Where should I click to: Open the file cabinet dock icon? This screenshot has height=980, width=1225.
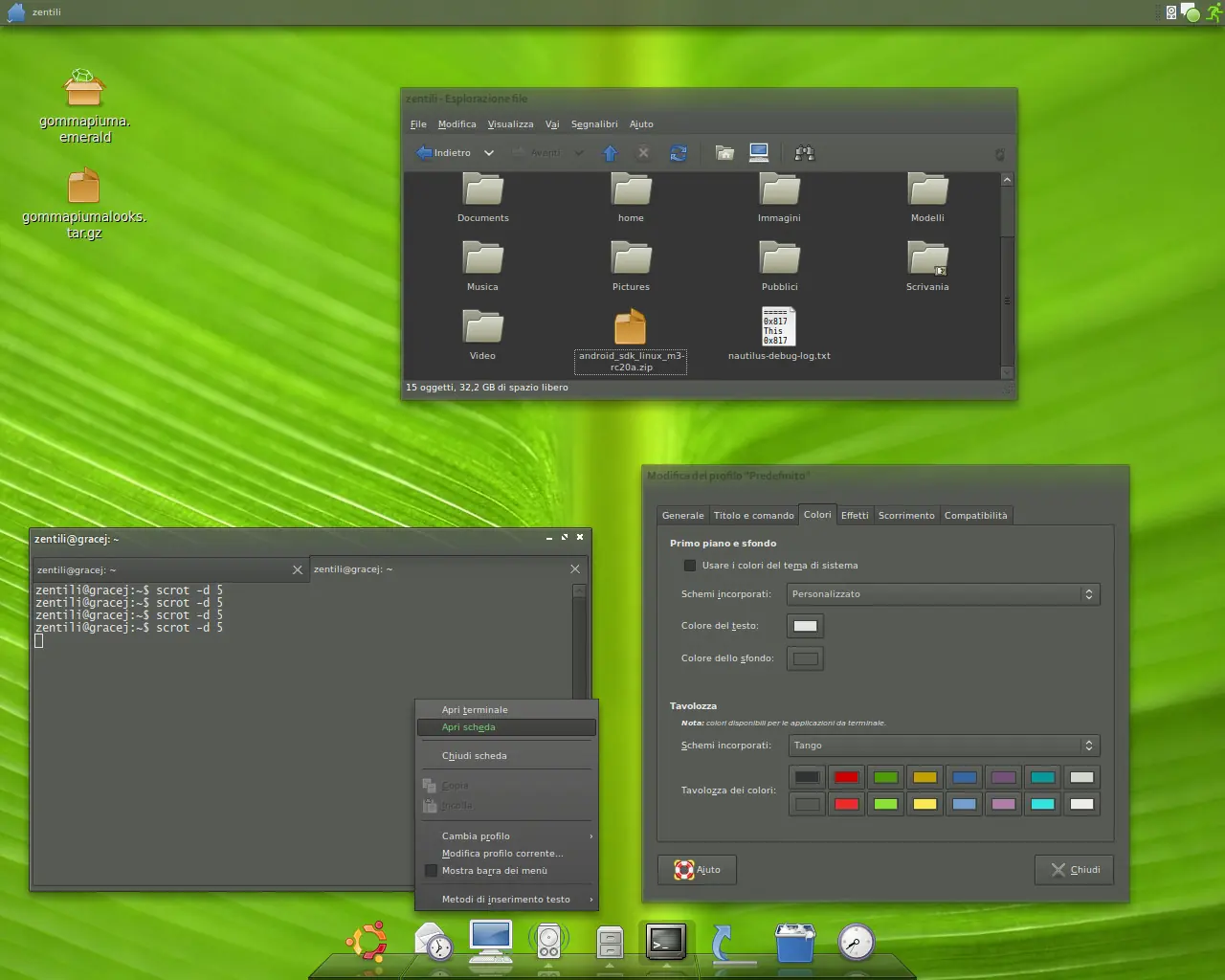(x=610, y=944)
